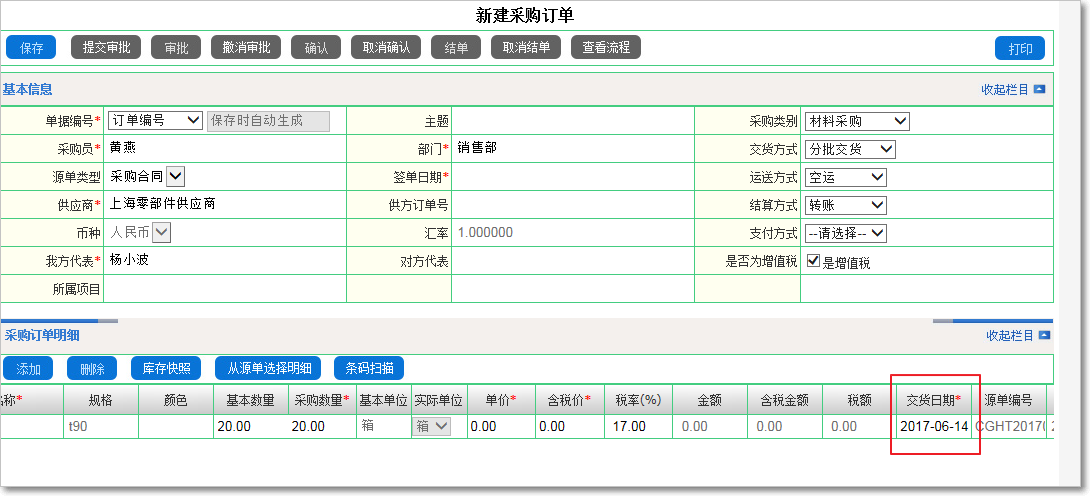Select the 运送方式 空运 dropdown
This screenshot has height=496, width=1090.
pyautogui.click(x=846, y=177)
